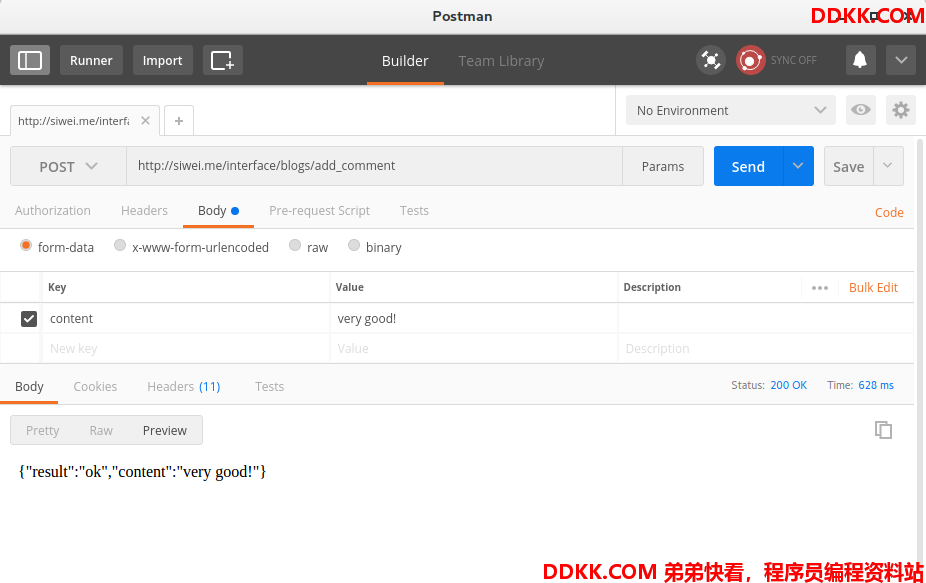Switch response view to Pretty
Viewport: 926px width, 583px height.
tap(43, 431)
